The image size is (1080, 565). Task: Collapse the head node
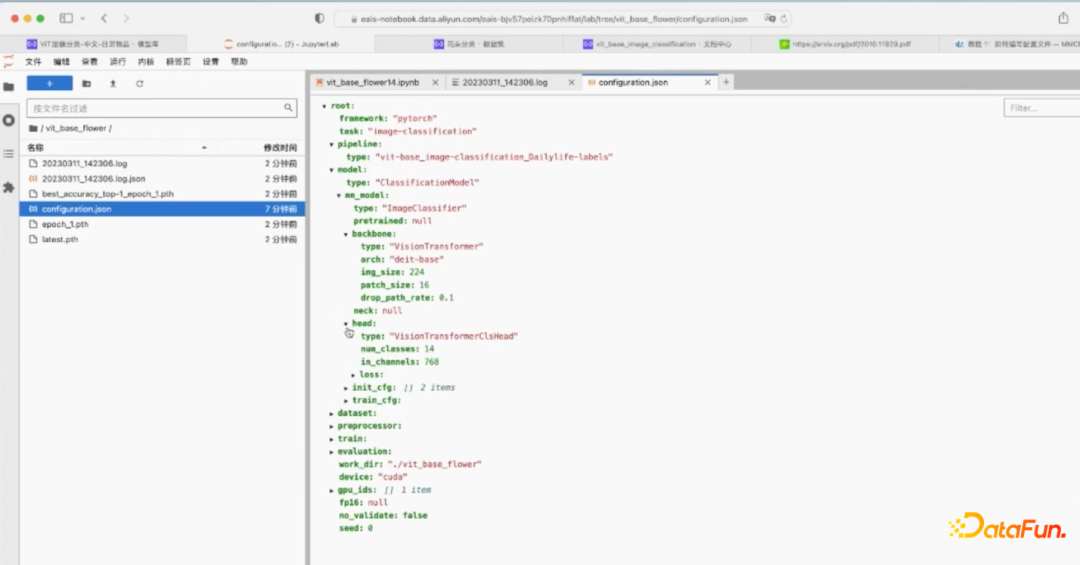[x=346, y=323]
